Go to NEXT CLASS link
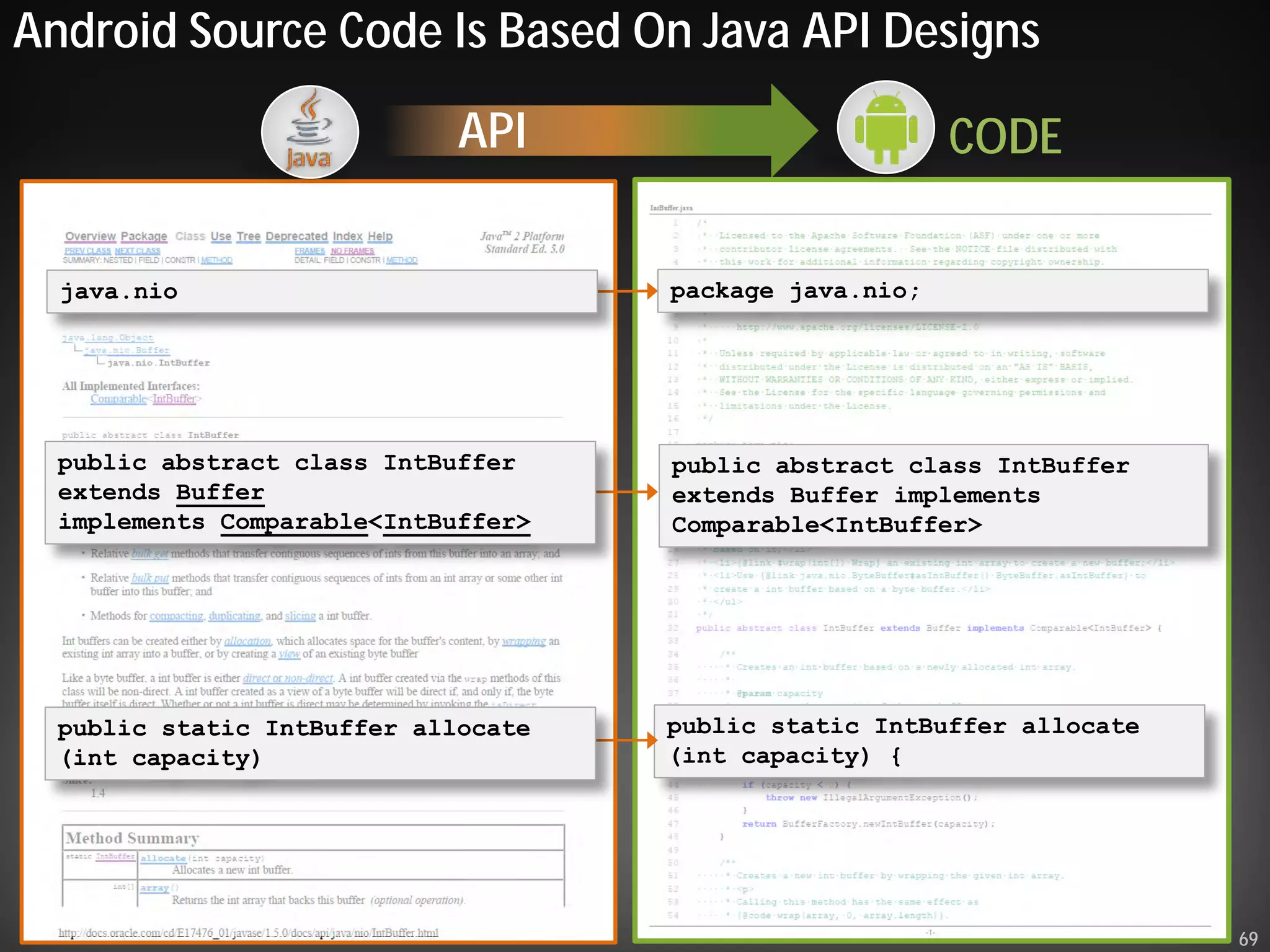 (x=137, y=251)
